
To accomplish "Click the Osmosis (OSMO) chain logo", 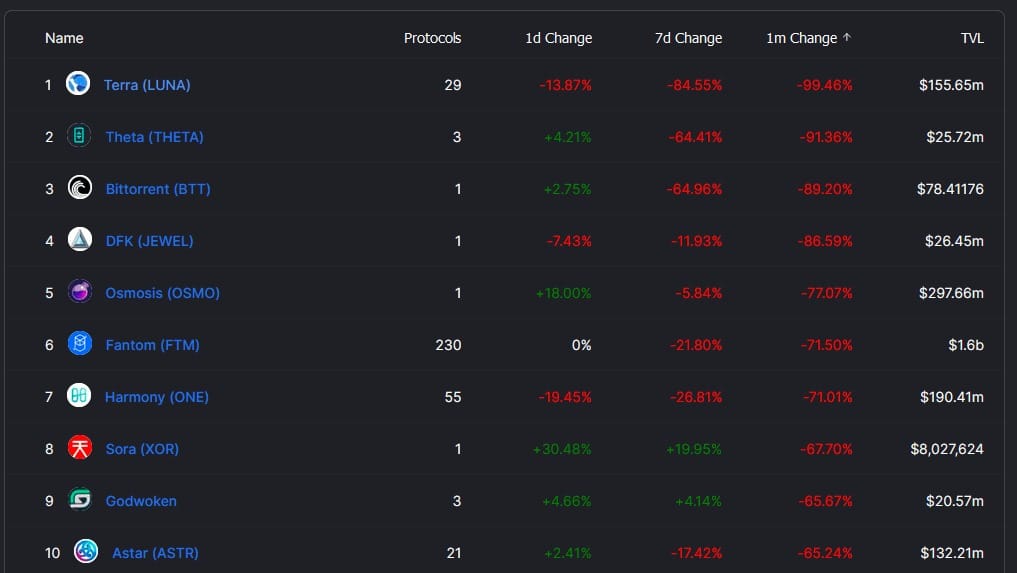I will click(x=80, y=291).
